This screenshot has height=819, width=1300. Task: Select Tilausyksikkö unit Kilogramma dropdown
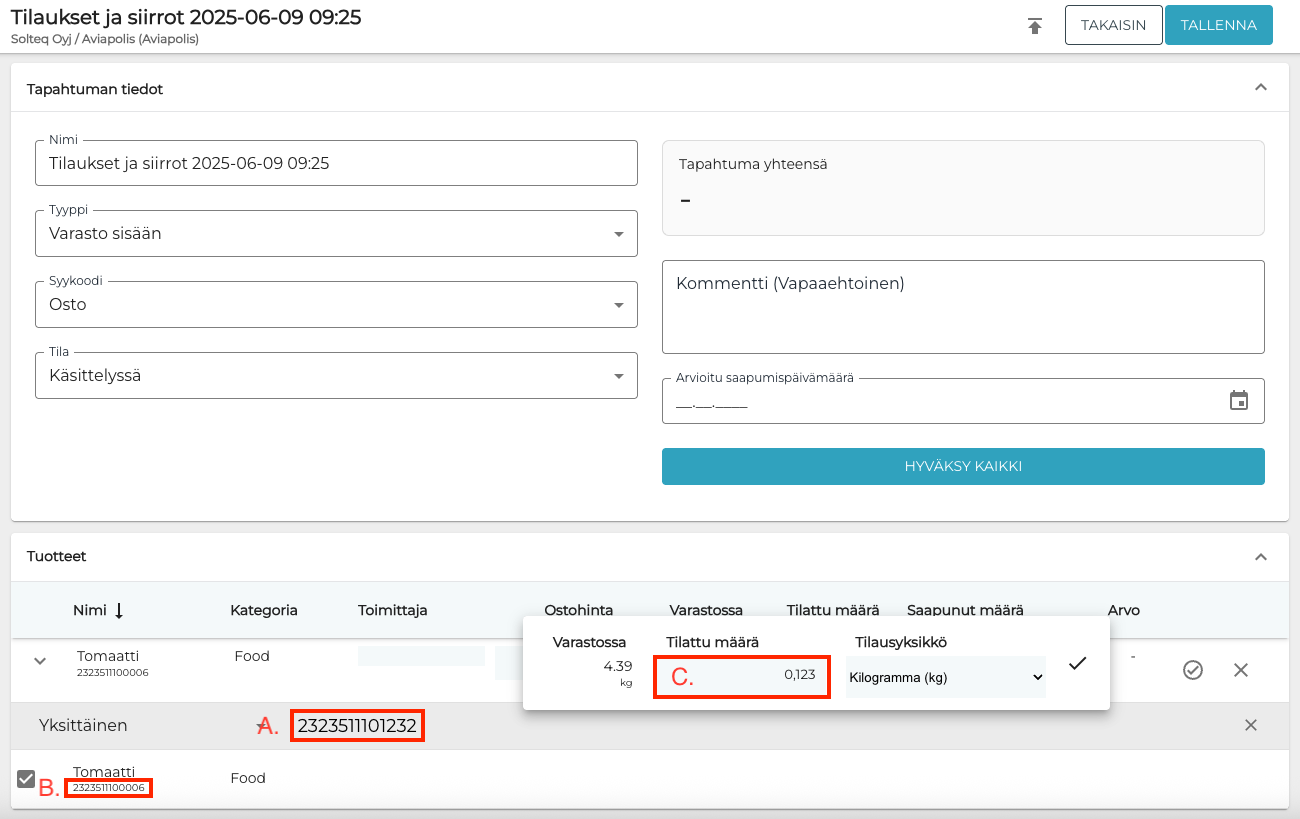point(945,677)
